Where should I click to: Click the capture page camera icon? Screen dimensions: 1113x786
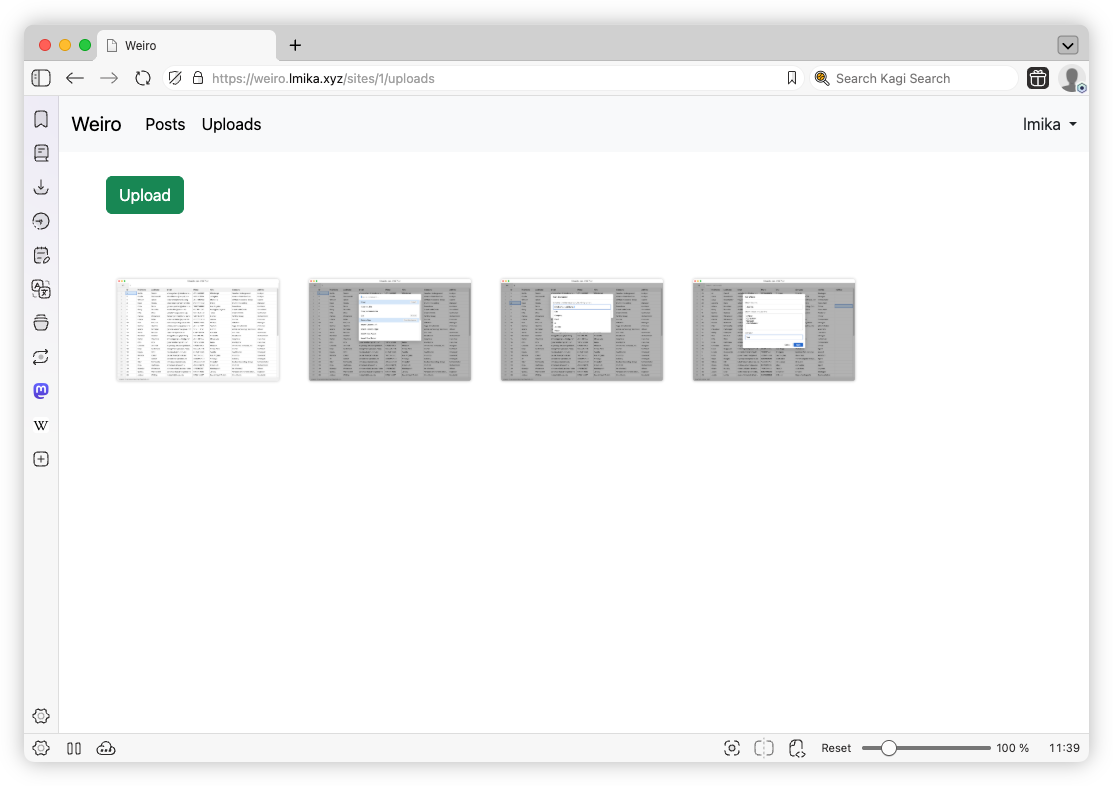[732, 748]
